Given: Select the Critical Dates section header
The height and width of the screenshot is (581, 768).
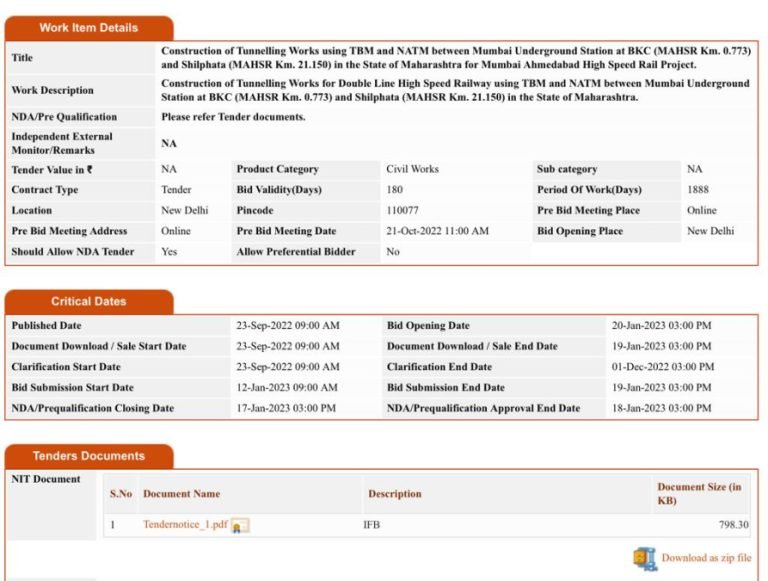Looking at the screenshot, I should click(89, 302).
